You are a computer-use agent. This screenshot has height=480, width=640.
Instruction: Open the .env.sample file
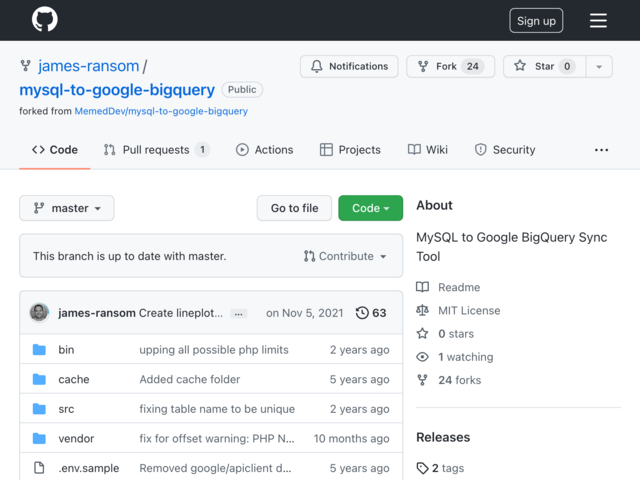pyautogui.click(x=89, y=468)
